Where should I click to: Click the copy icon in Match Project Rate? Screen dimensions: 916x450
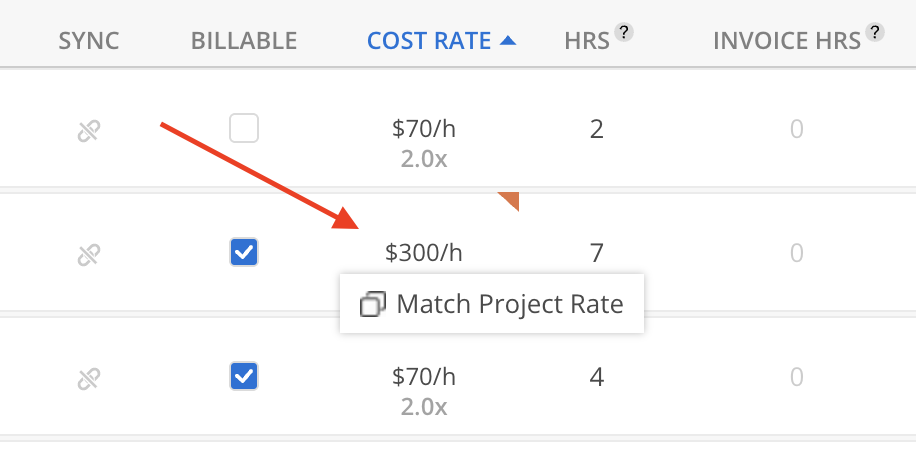[x=372, y=304]
